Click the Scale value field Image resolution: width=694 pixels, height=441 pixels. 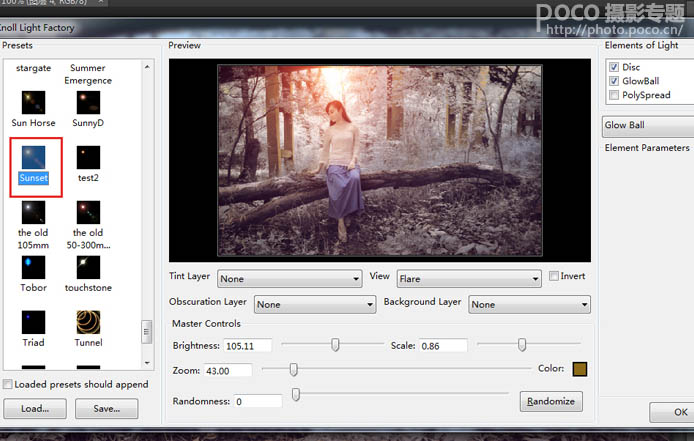(x=443, y=346)
